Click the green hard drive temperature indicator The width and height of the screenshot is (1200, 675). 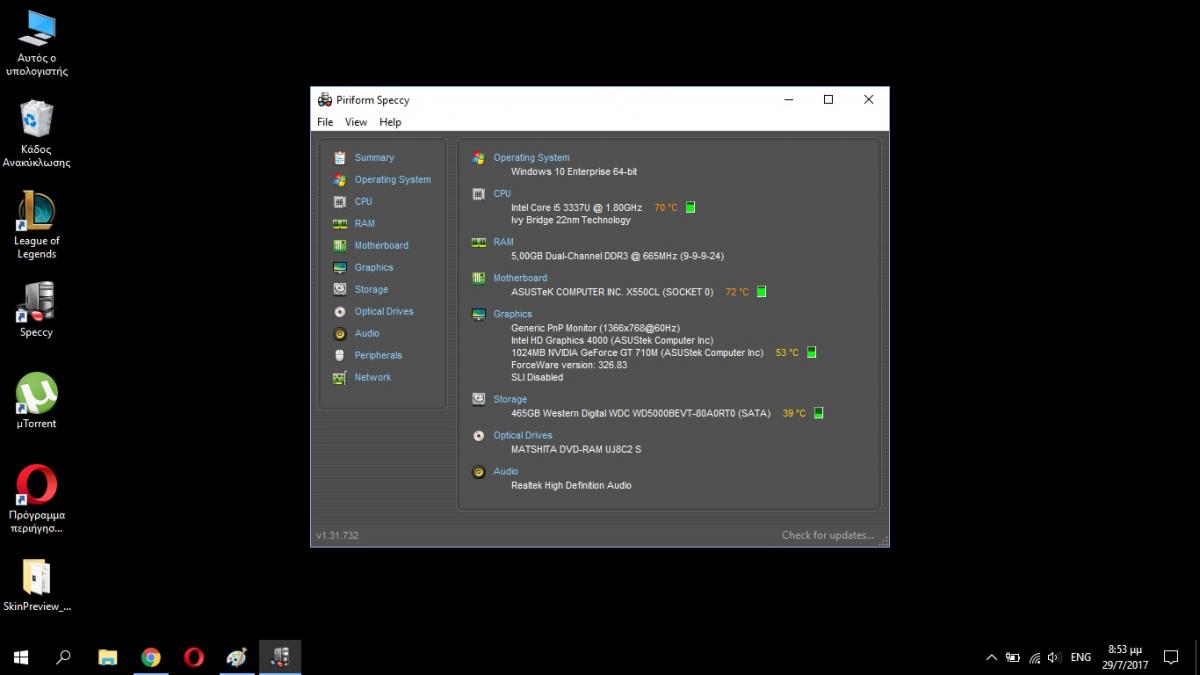tap(818, 413)
